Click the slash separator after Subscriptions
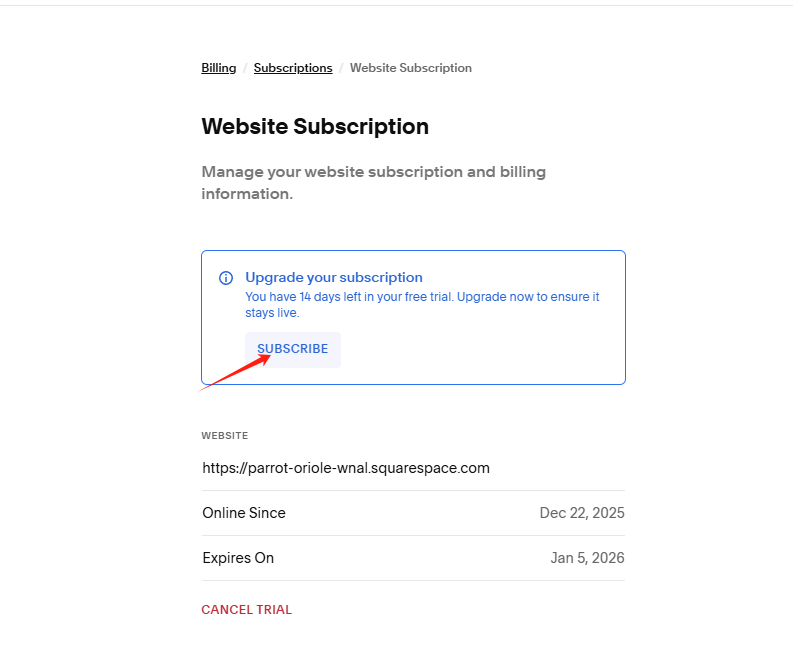This screenshot has width=793, height=664. tap(341, 68)
